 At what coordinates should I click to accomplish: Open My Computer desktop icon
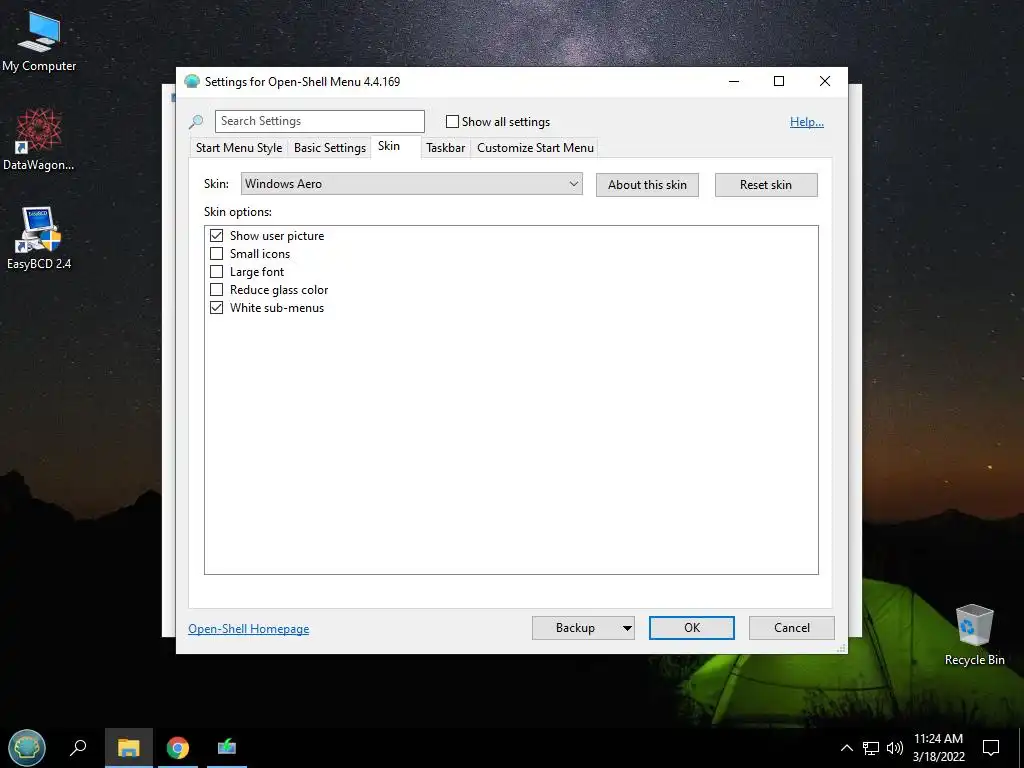point(39,41)
